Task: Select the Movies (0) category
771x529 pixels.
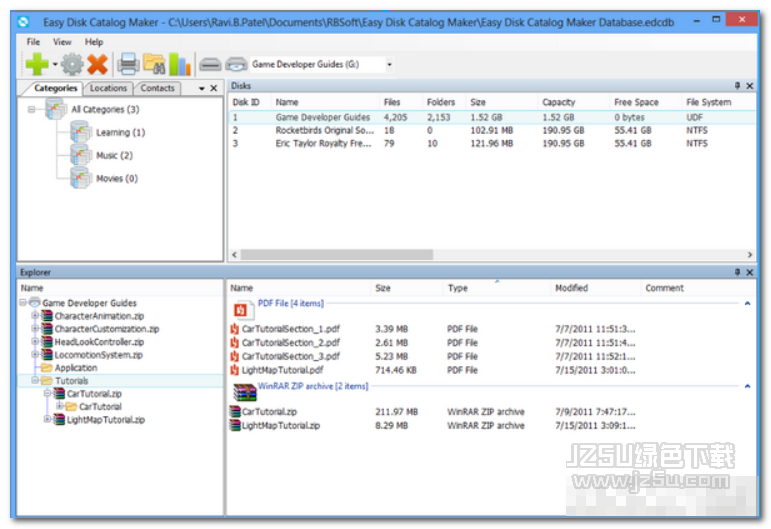Action: 117,178
